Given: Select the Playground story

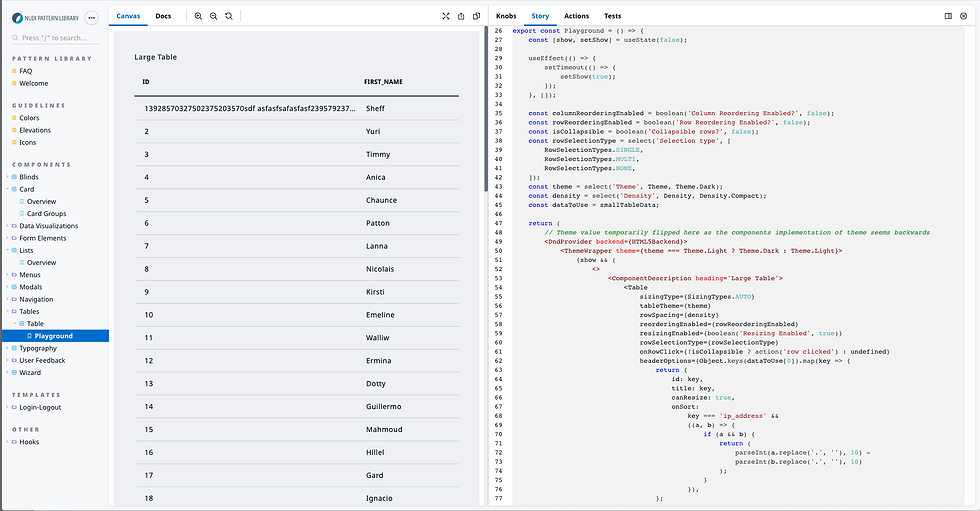Looking at the screenshot, I should (54, 336).
